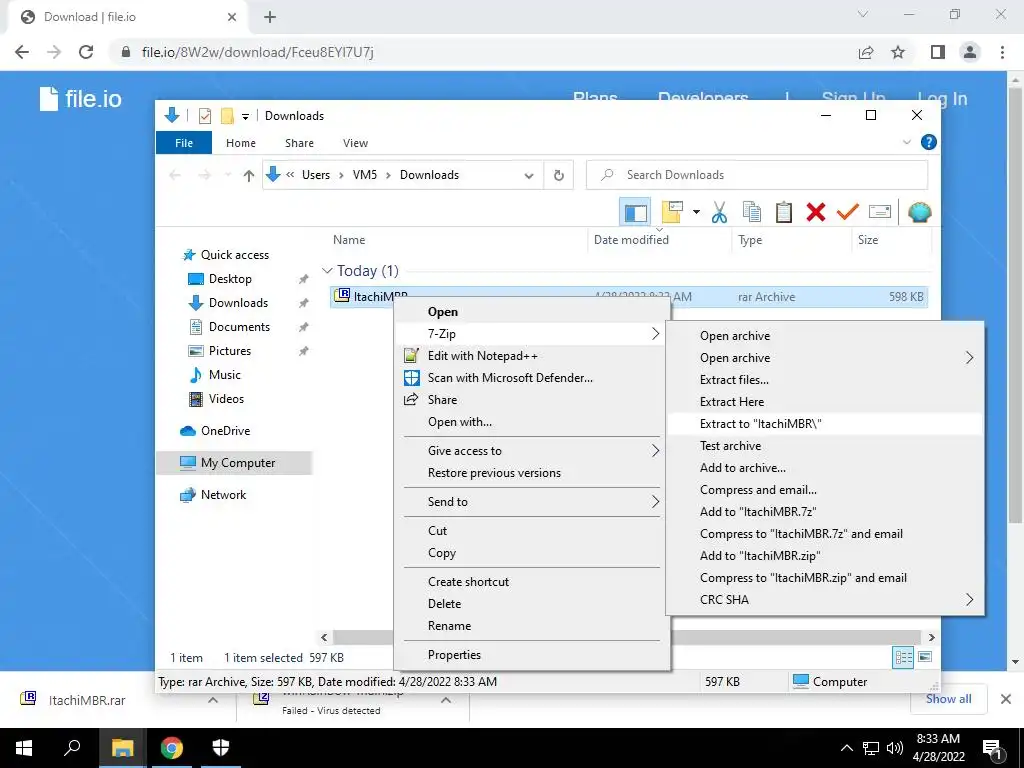Open the Home ribbon tab
This screenshot has width=1024, height=768.
(x=241, y=143)
